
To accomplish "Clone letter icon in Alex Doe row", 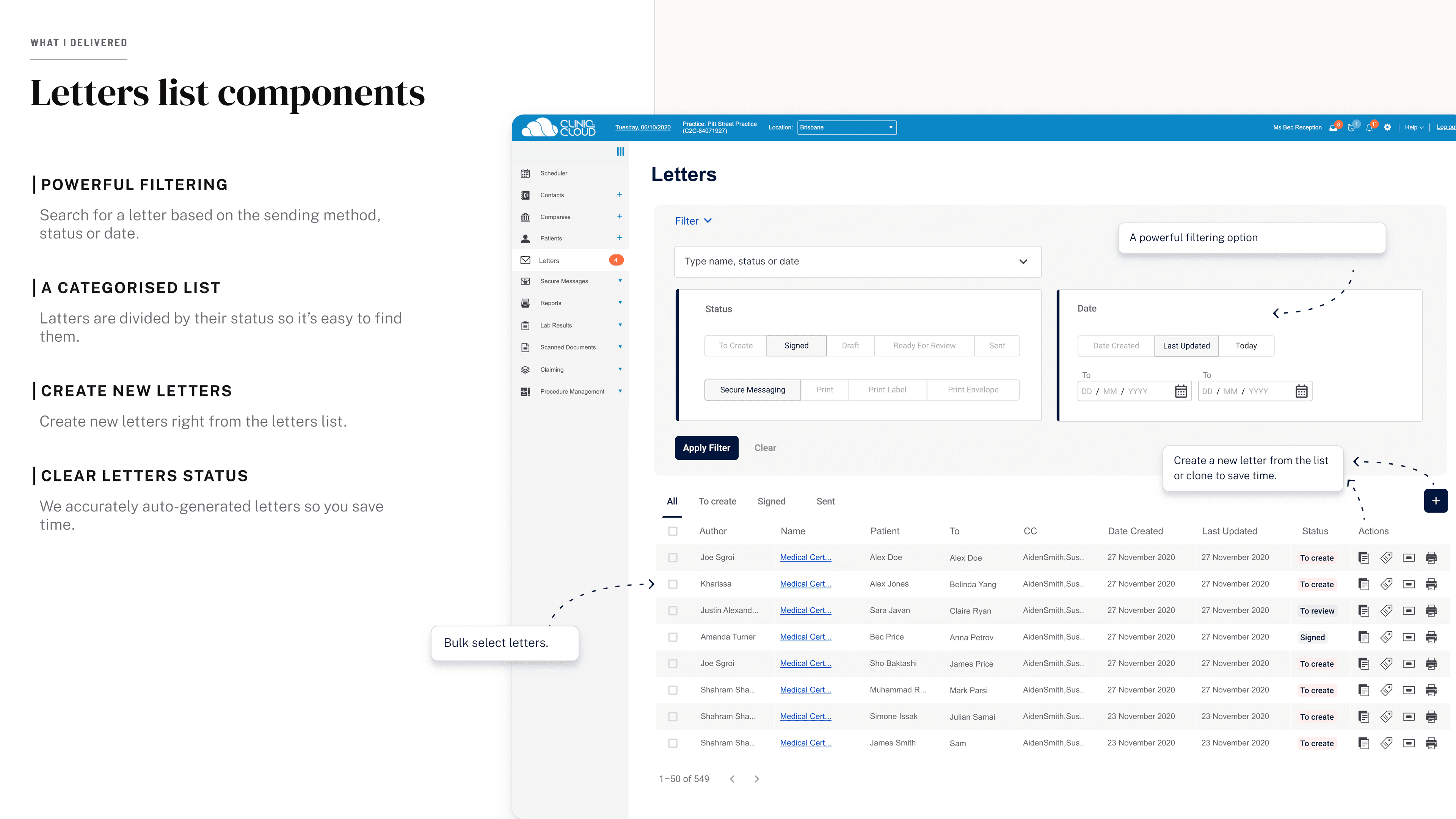I will tap(1364, 558).
